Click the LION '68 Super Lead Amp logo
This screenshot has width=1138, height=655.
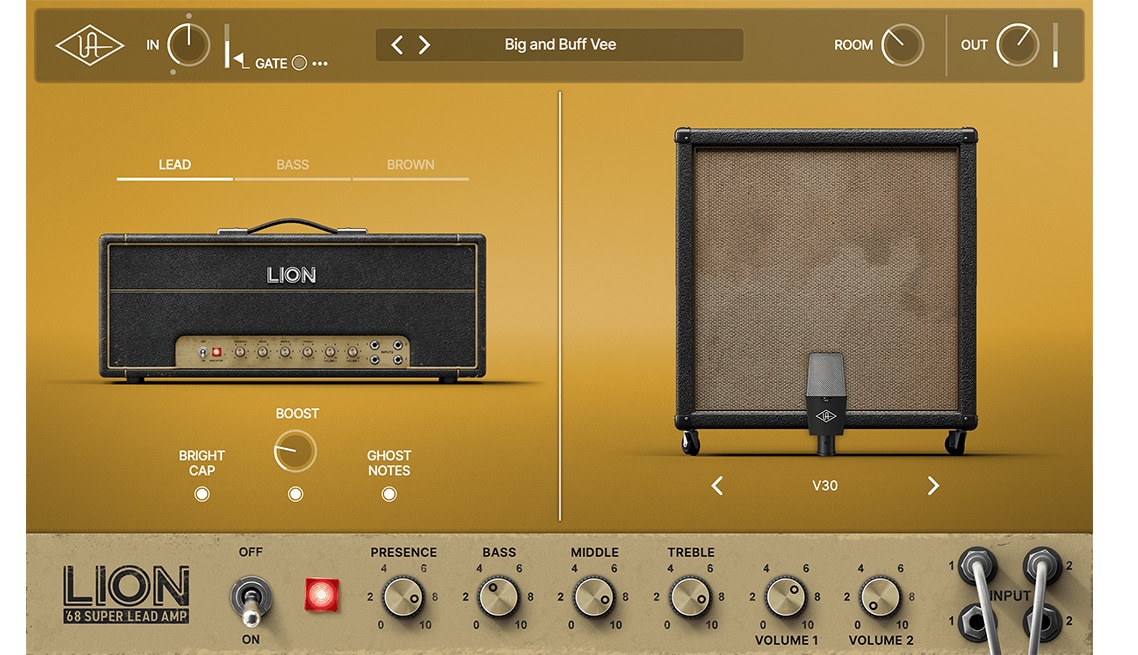(x=126, y=594)
